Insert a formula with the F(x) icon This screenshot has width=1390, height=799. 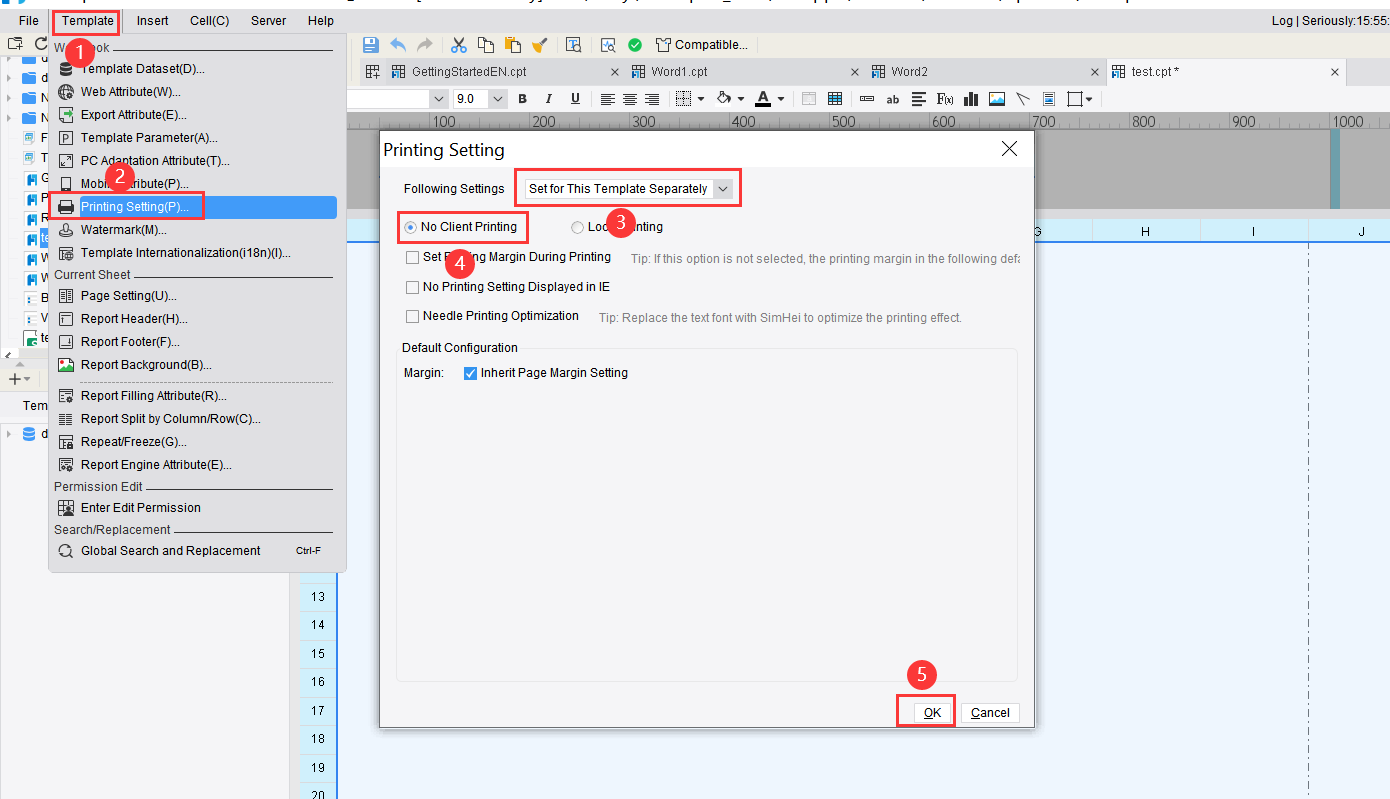[944, 98]
